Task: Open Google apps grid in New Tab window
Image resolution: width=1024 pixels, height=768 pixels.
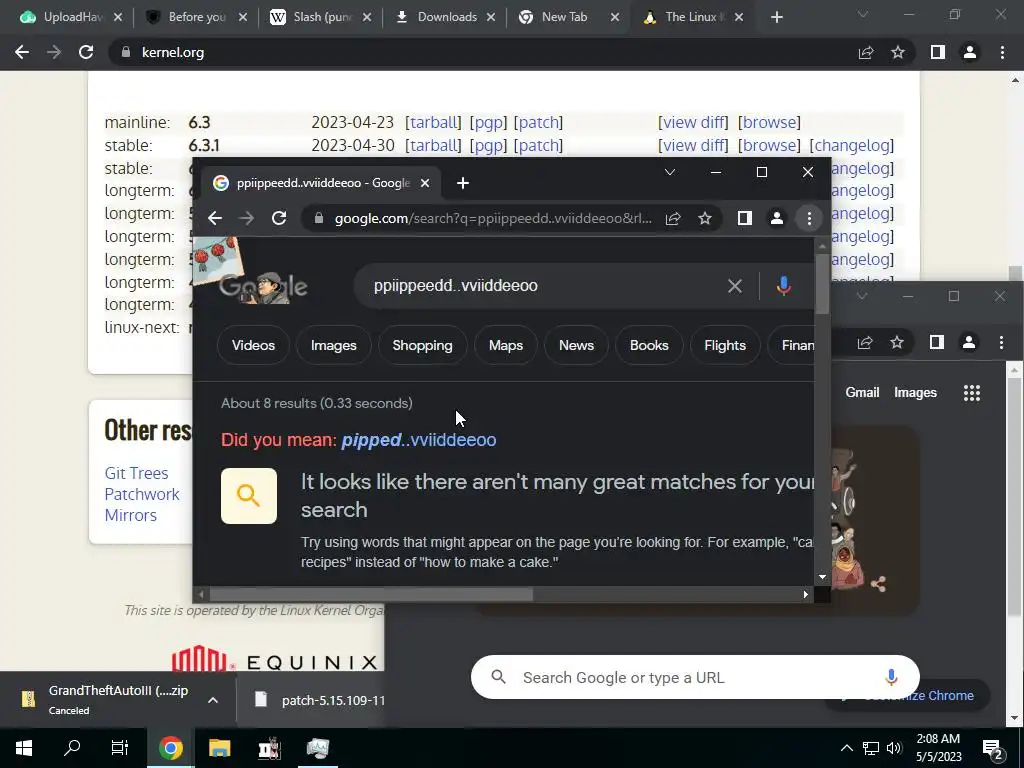Action: (972, 392)
